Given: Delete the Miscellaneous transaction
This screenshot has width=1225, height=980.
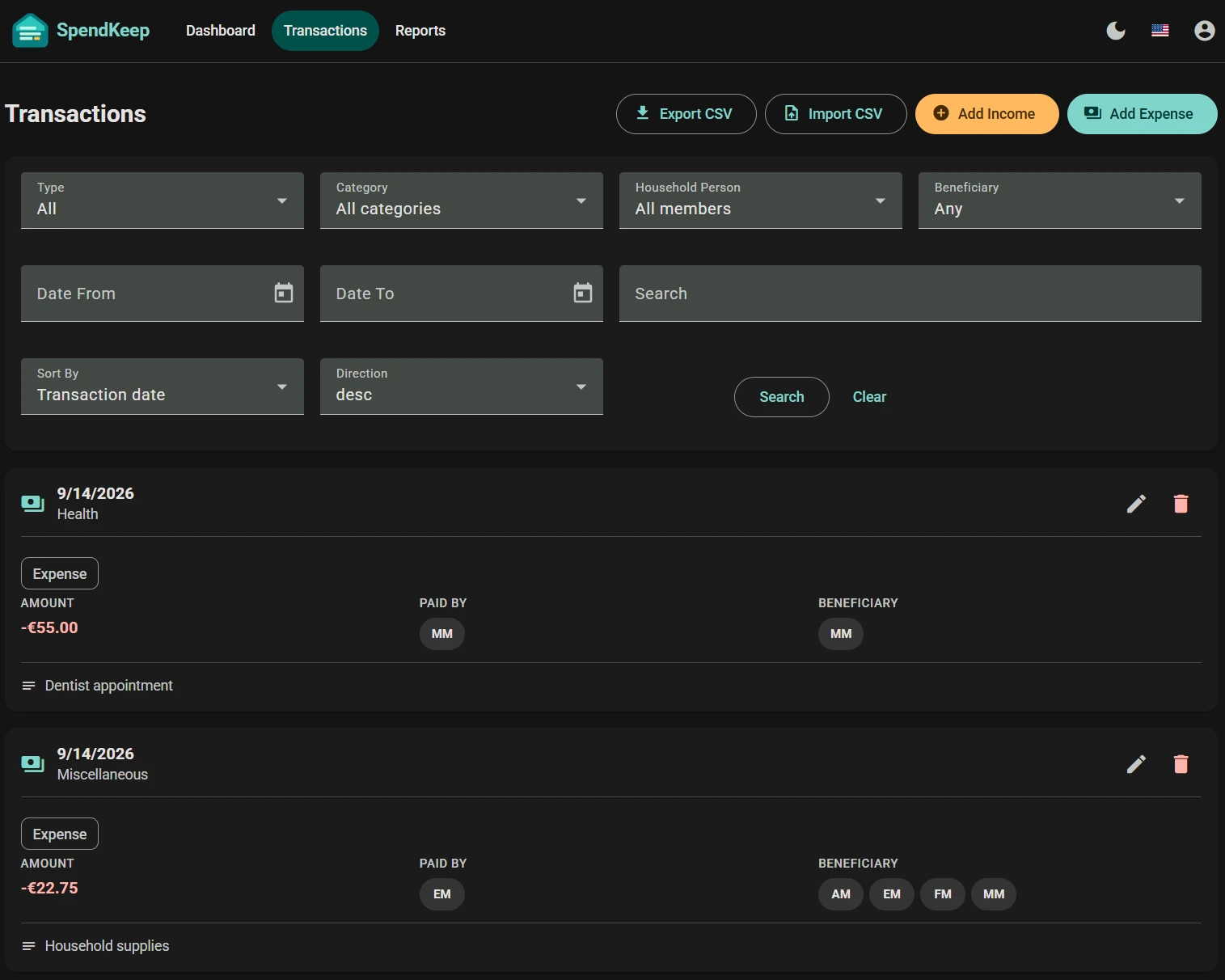Looking at the screenshot, I should coord(1181,764).
